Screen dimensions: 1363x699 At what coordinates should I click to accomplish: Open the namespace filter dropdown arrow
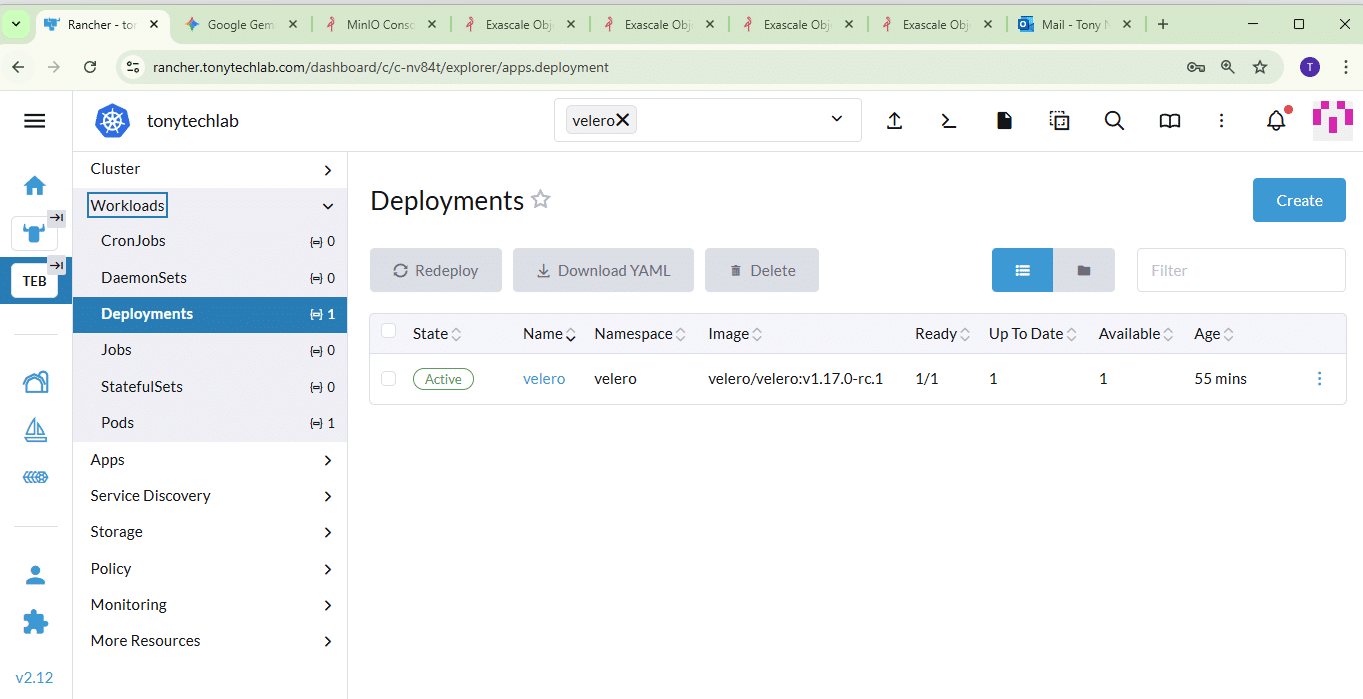click(837, 120)
